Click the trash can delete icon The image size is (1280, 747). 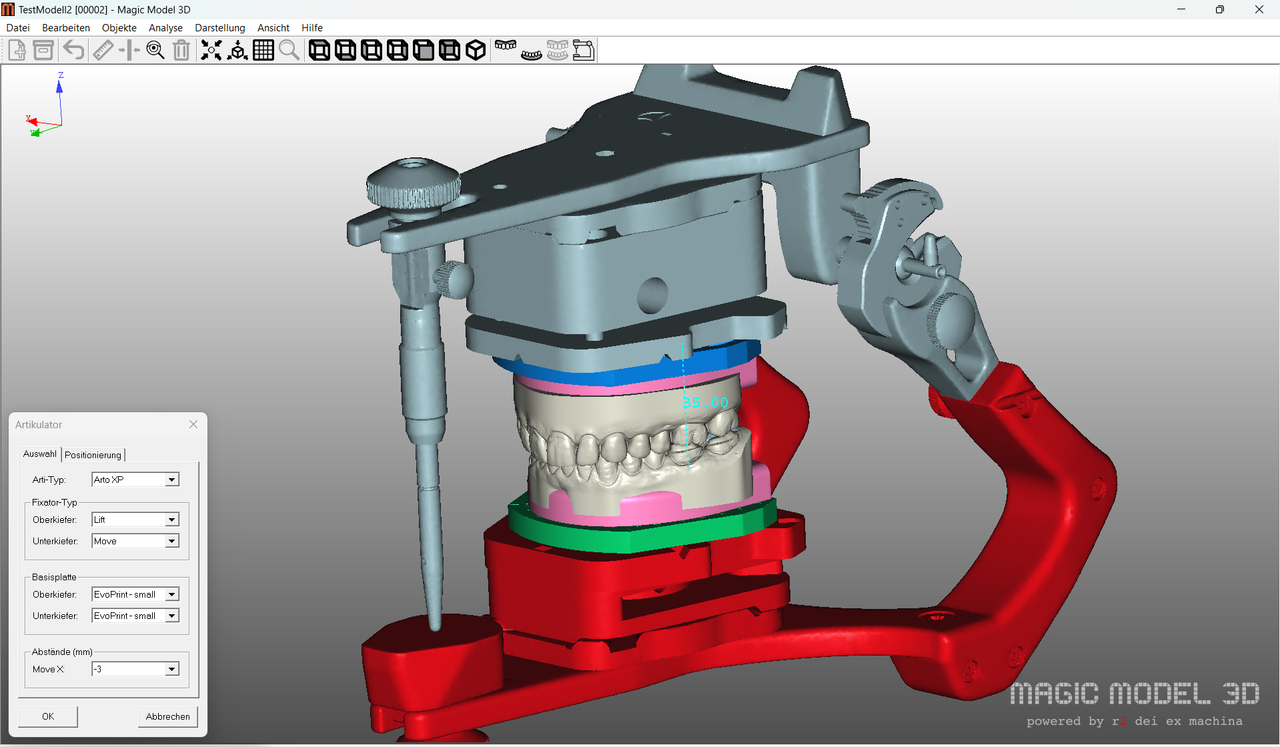pyautogui.click(x=181, y=50)
